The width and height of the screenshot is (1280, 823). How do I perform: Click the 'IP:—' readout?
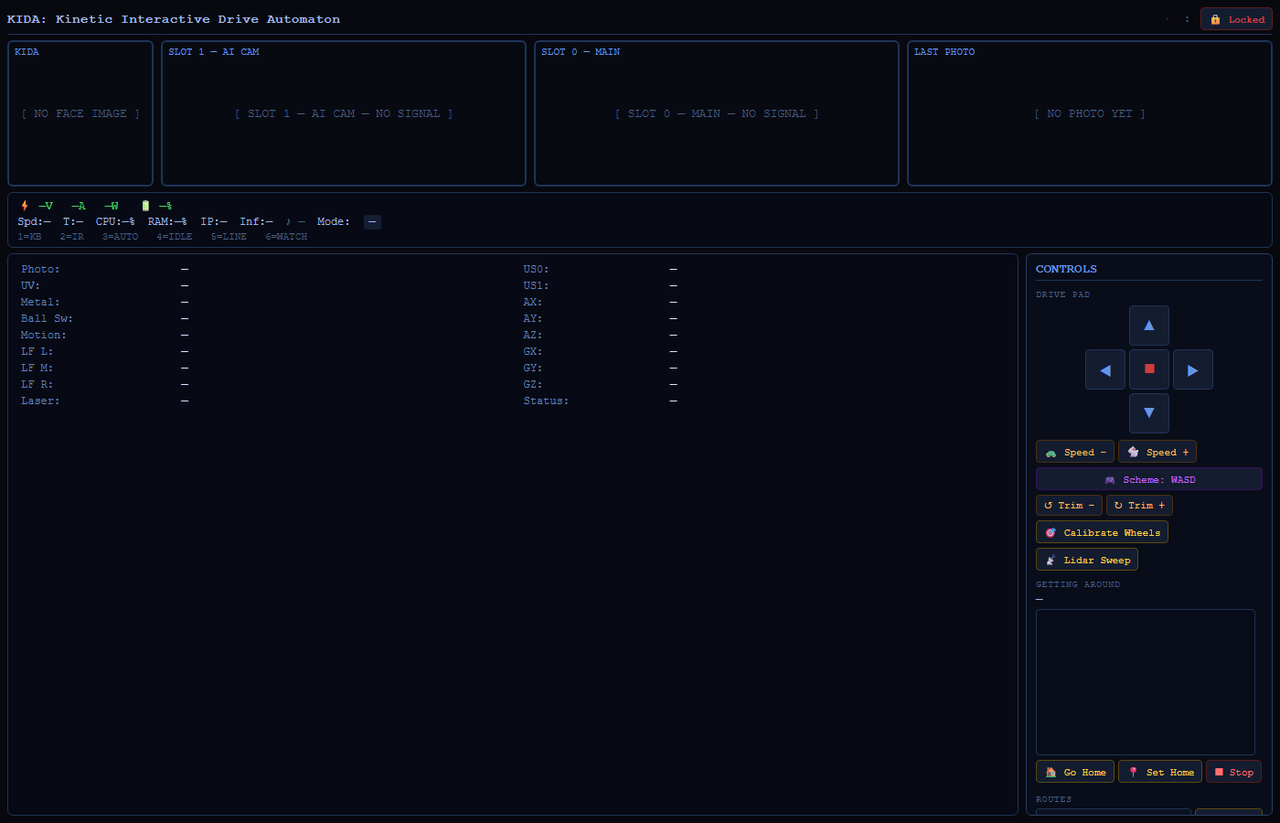(214, 222)
